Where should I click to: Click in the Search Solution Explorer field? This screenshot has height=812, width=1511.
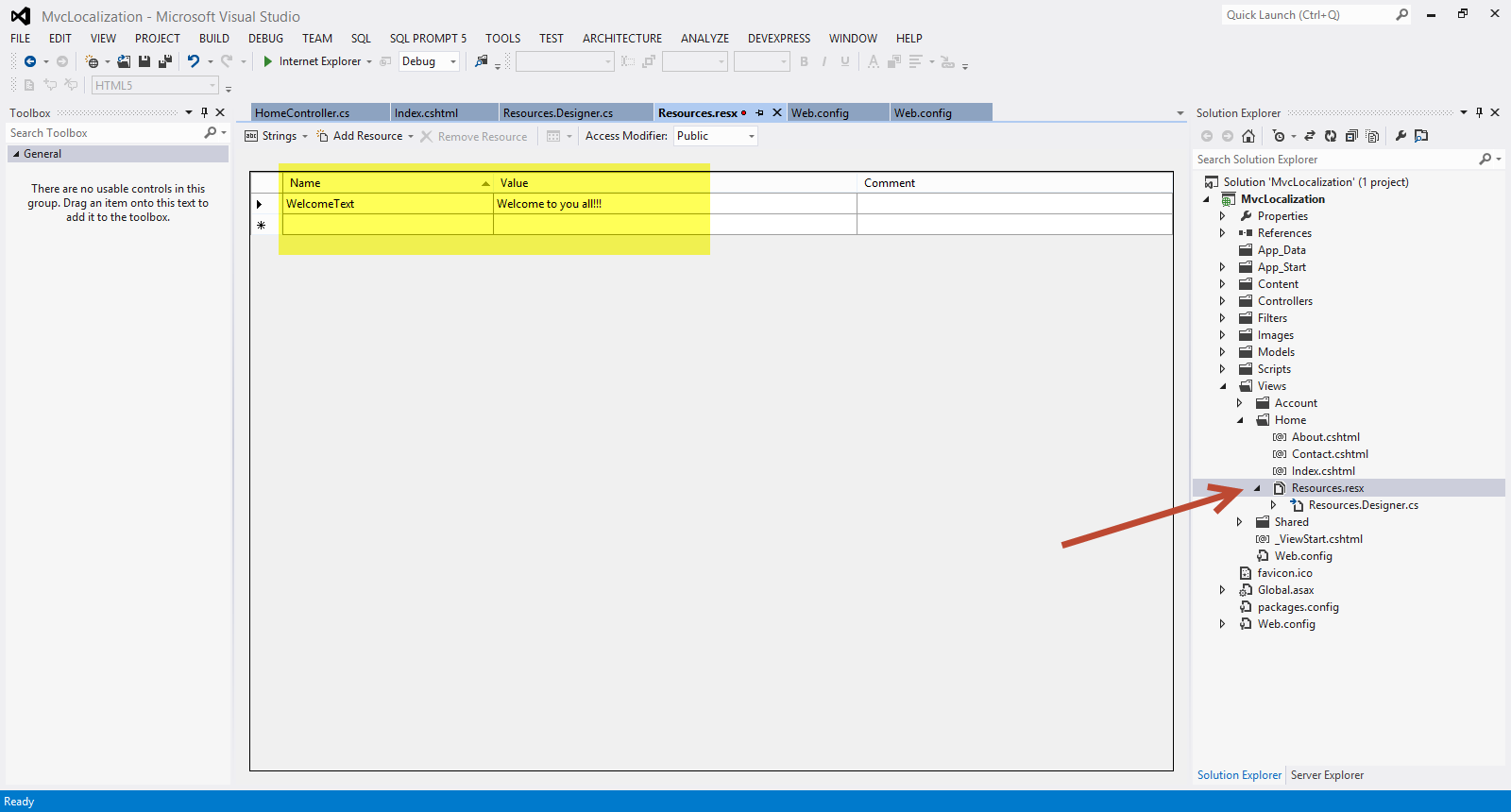tap(1335, 160)
